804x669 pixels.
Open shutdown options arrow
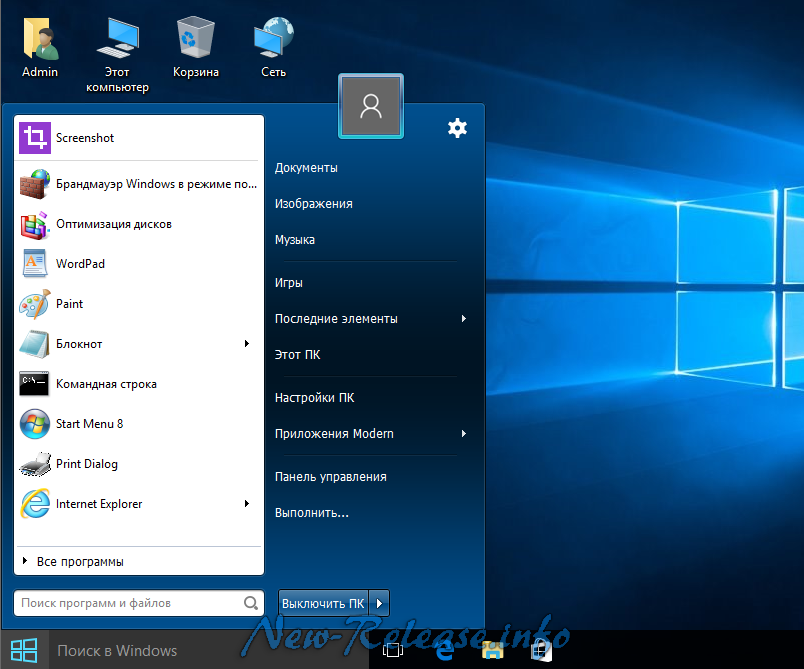(379, 603)
